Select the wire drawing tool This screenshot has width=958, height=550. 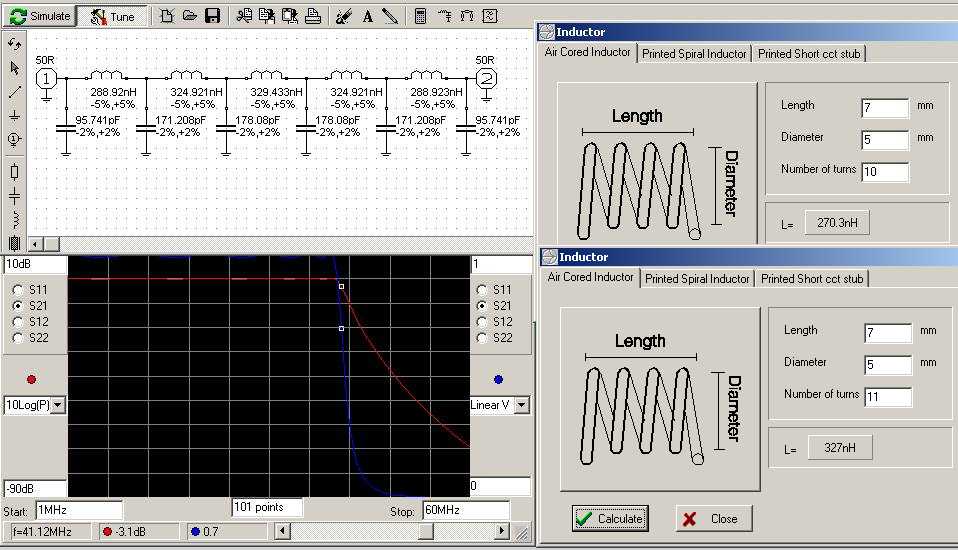tap(14, 92)
